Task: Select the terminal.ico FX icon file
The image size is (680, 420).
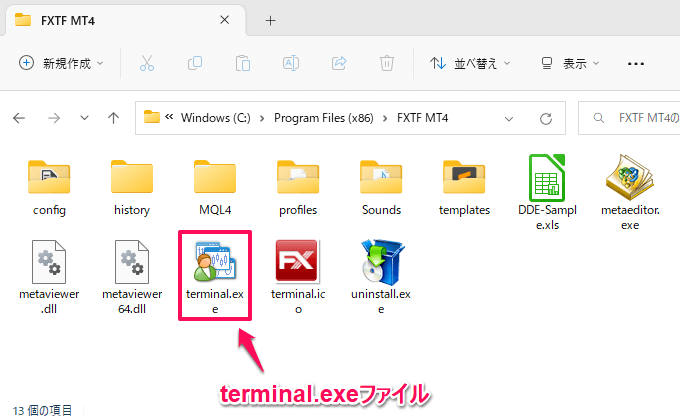Action: (x=297, y=261)
